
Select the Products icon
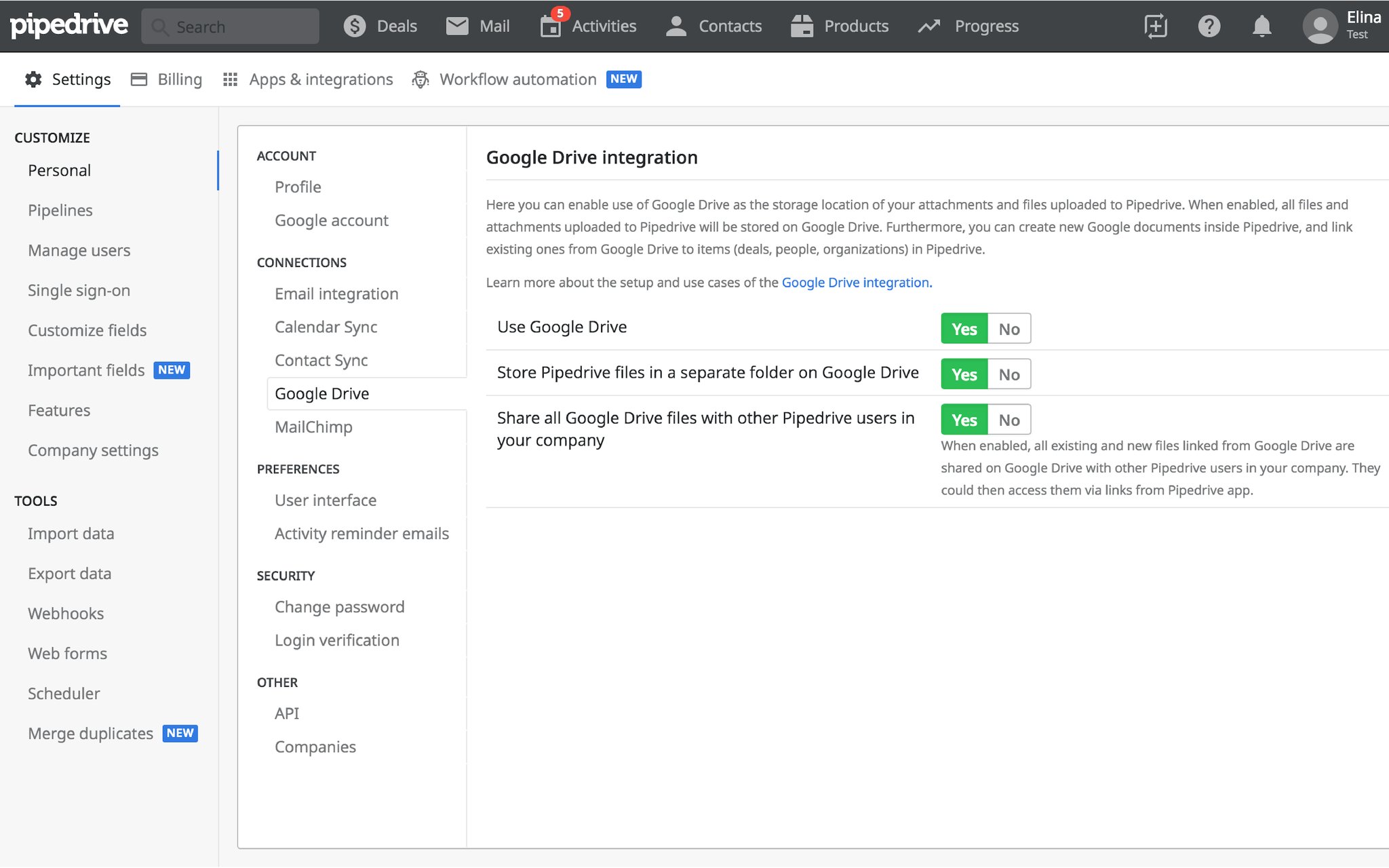[x=840, y=26]
